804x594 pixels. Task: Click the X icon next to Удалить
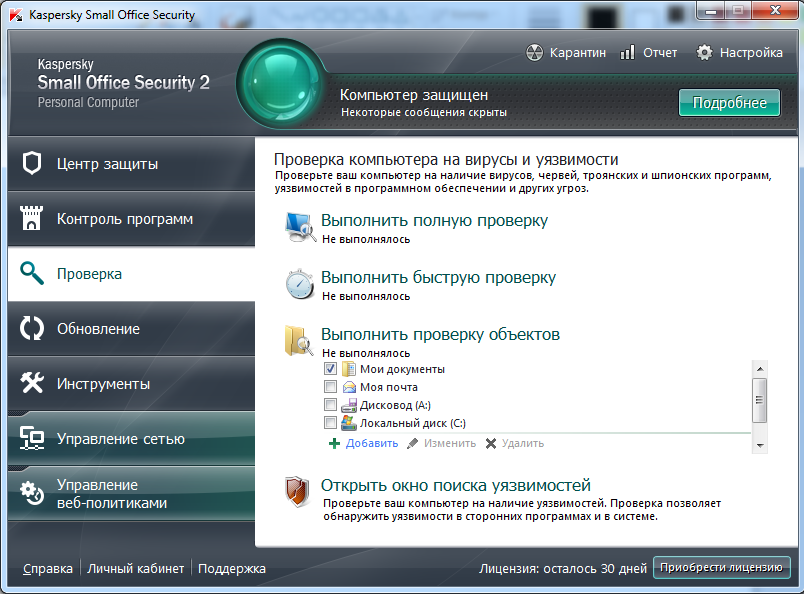pyautogui.click(x=491, y=443)
